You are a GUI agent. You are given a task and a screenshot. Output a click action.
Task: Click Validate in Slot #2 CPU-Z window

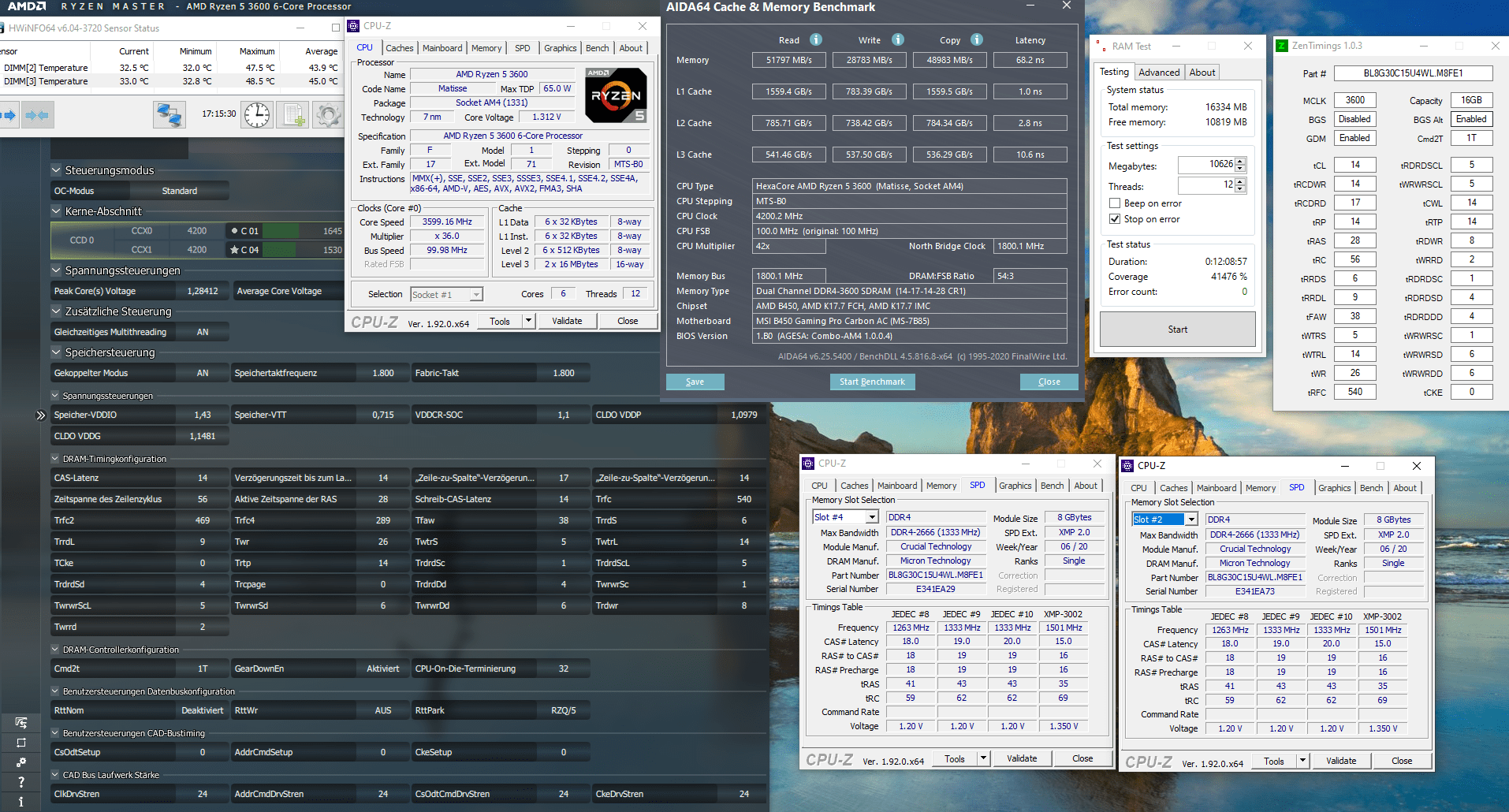coord(1341,761)
